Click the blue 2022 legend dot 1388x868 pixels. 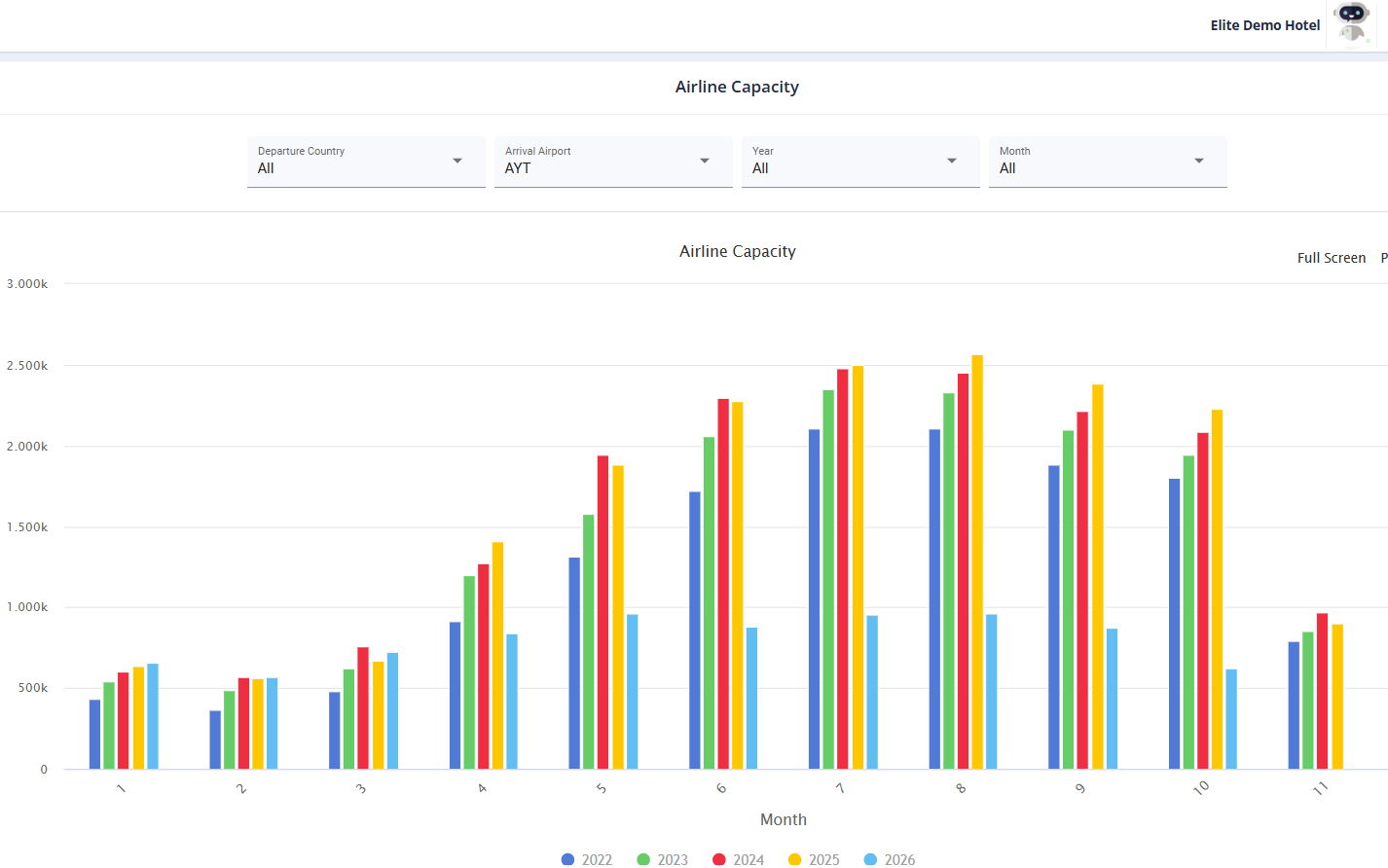pyautogui.click(x=568, y=859)
